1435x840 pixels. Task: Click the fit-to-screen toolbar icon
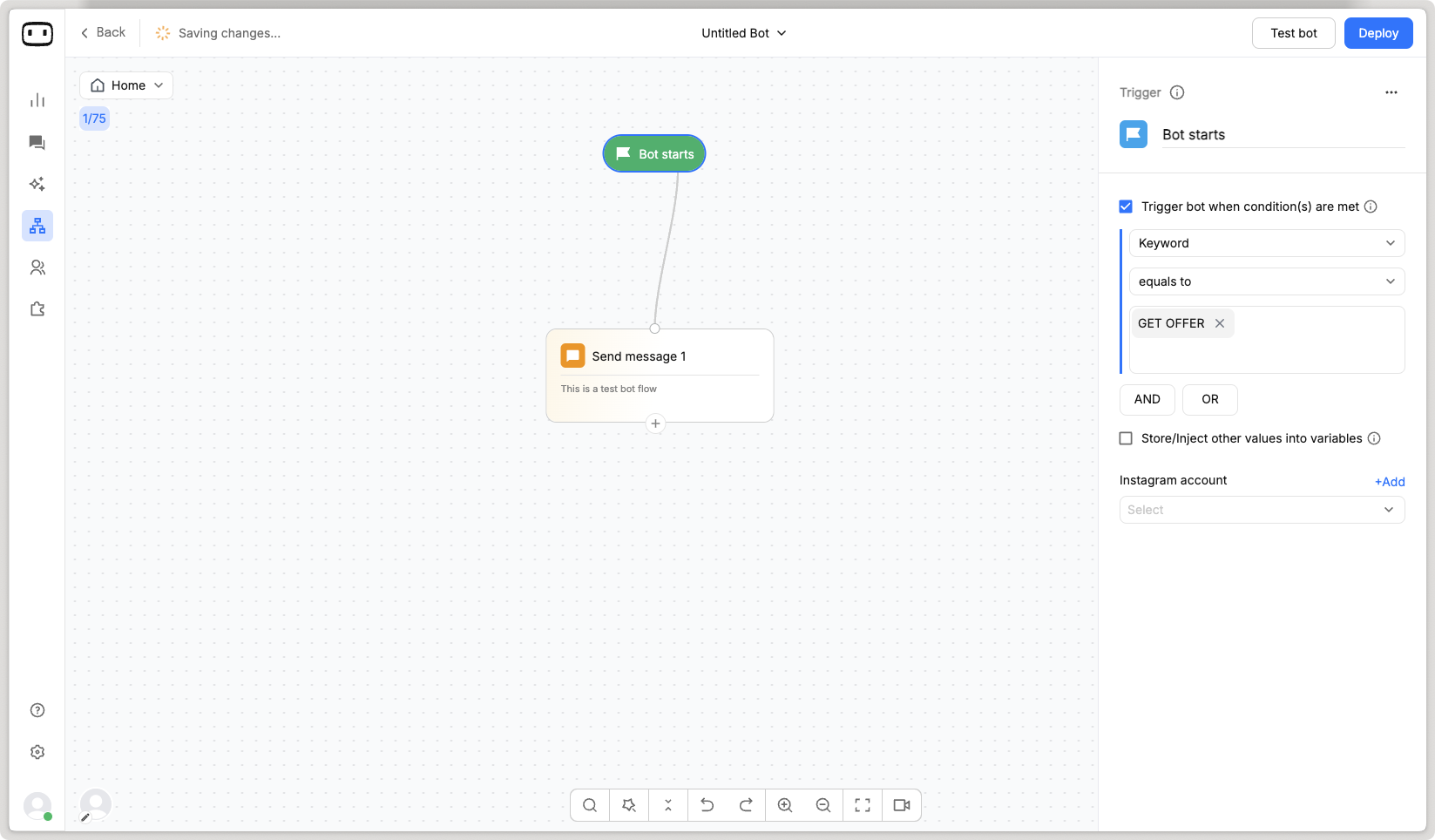862,805
